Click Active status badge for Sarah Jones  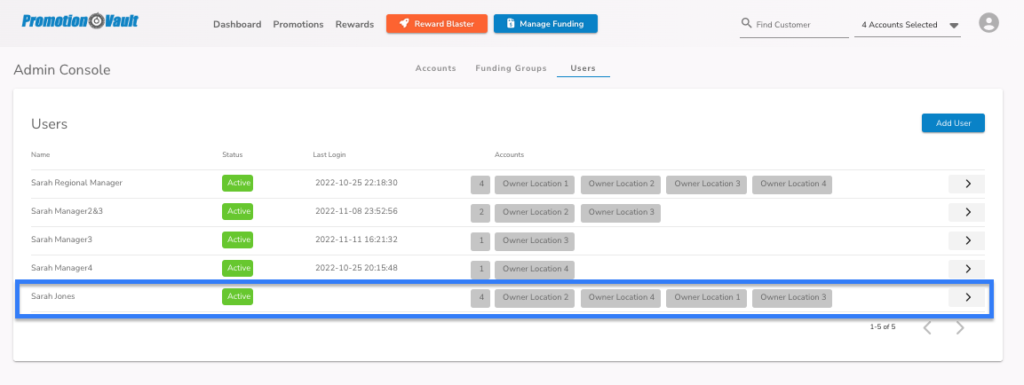[238, 296]
